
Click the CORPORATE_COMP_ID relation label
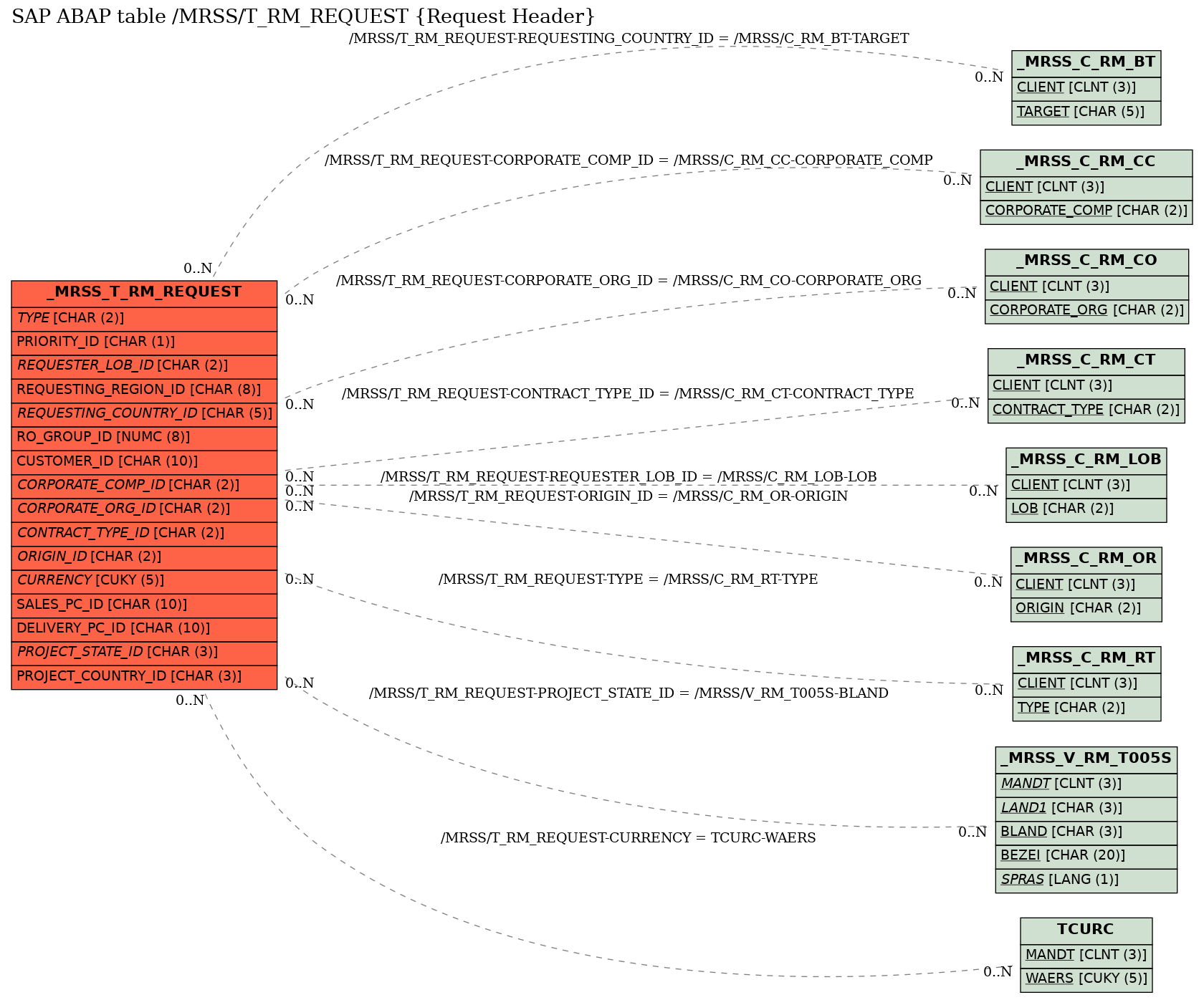point(629,160)
